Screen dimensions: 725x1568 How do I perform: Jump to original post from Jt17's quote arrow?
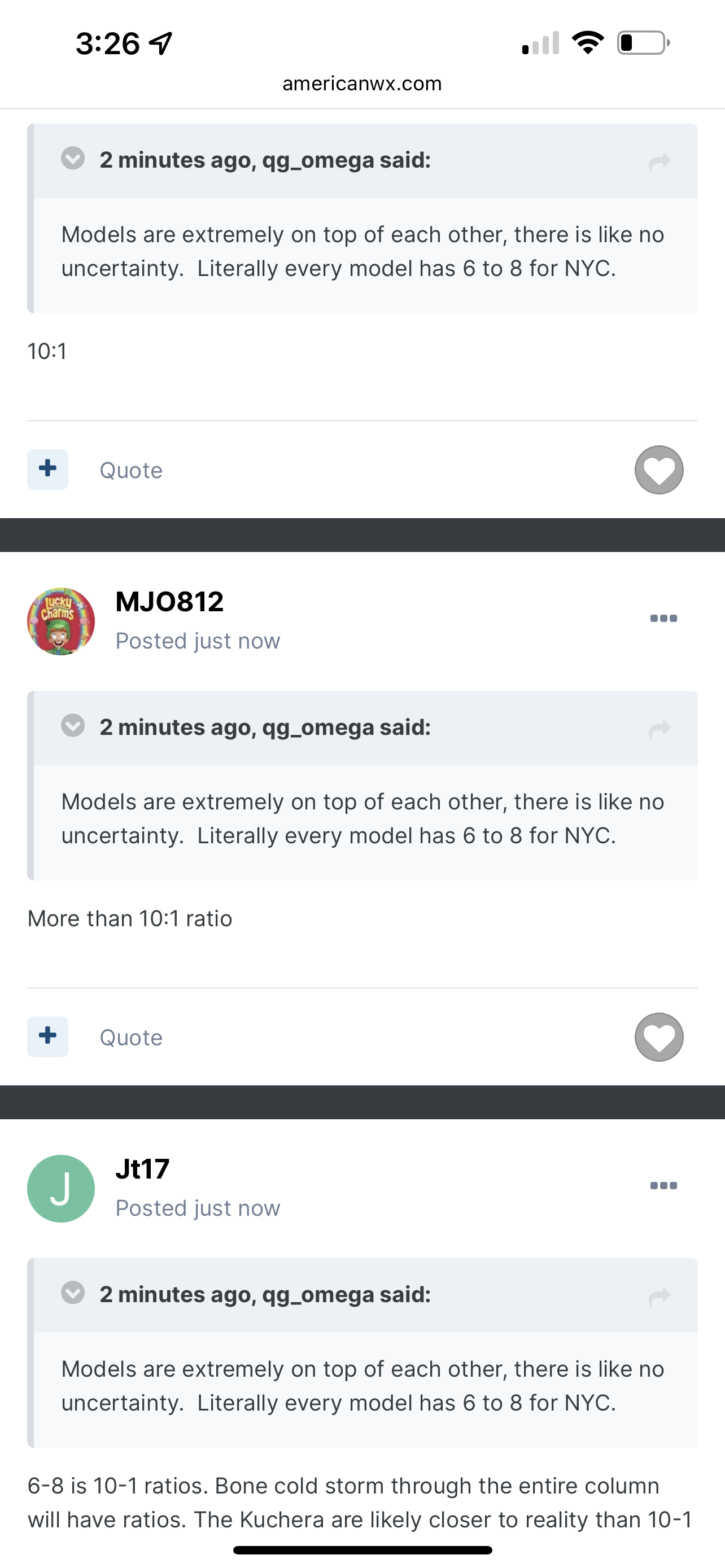click(660, 1297)
